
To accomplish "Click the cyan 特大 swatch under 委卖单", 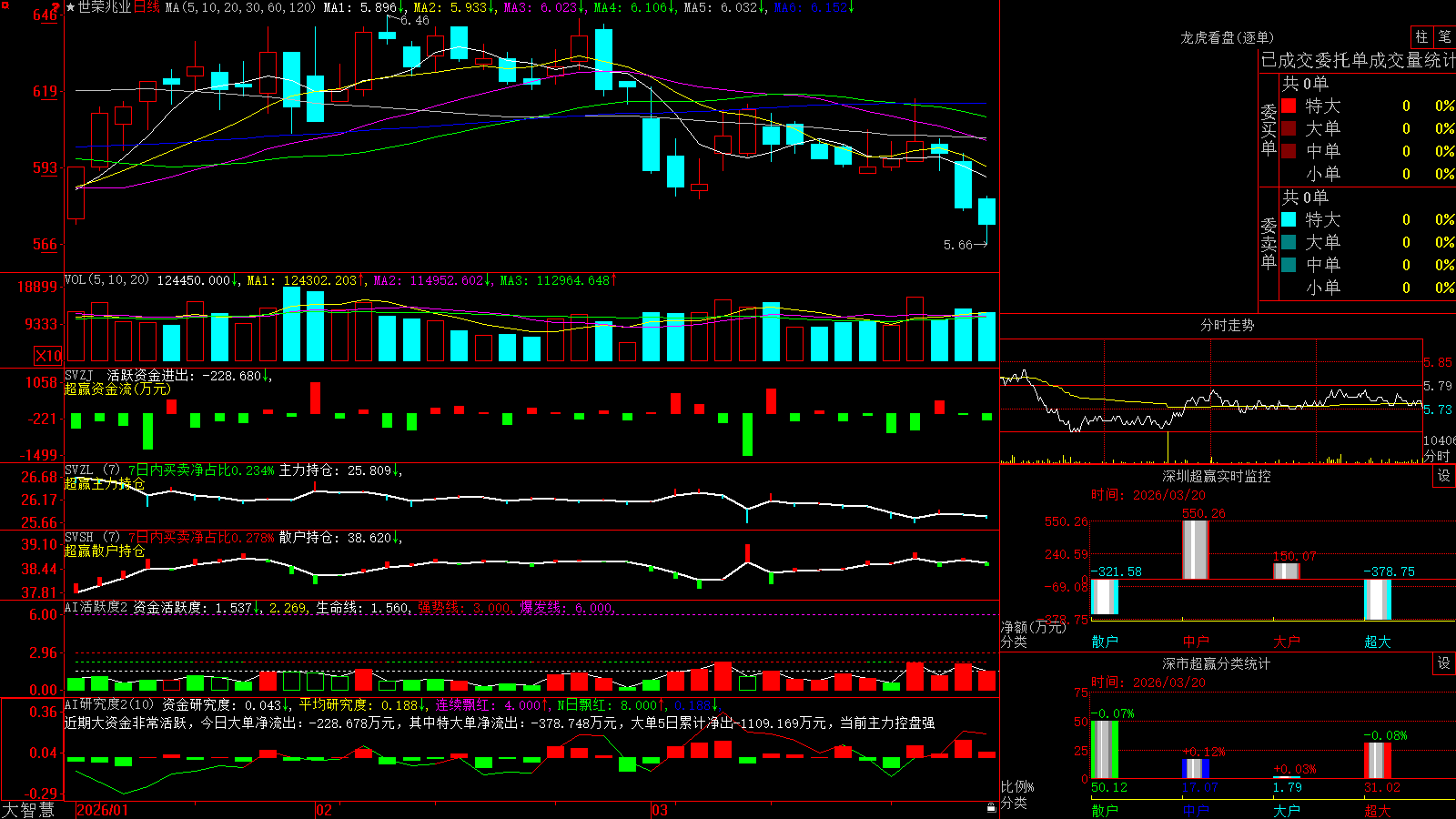I will click(1289, 219).
